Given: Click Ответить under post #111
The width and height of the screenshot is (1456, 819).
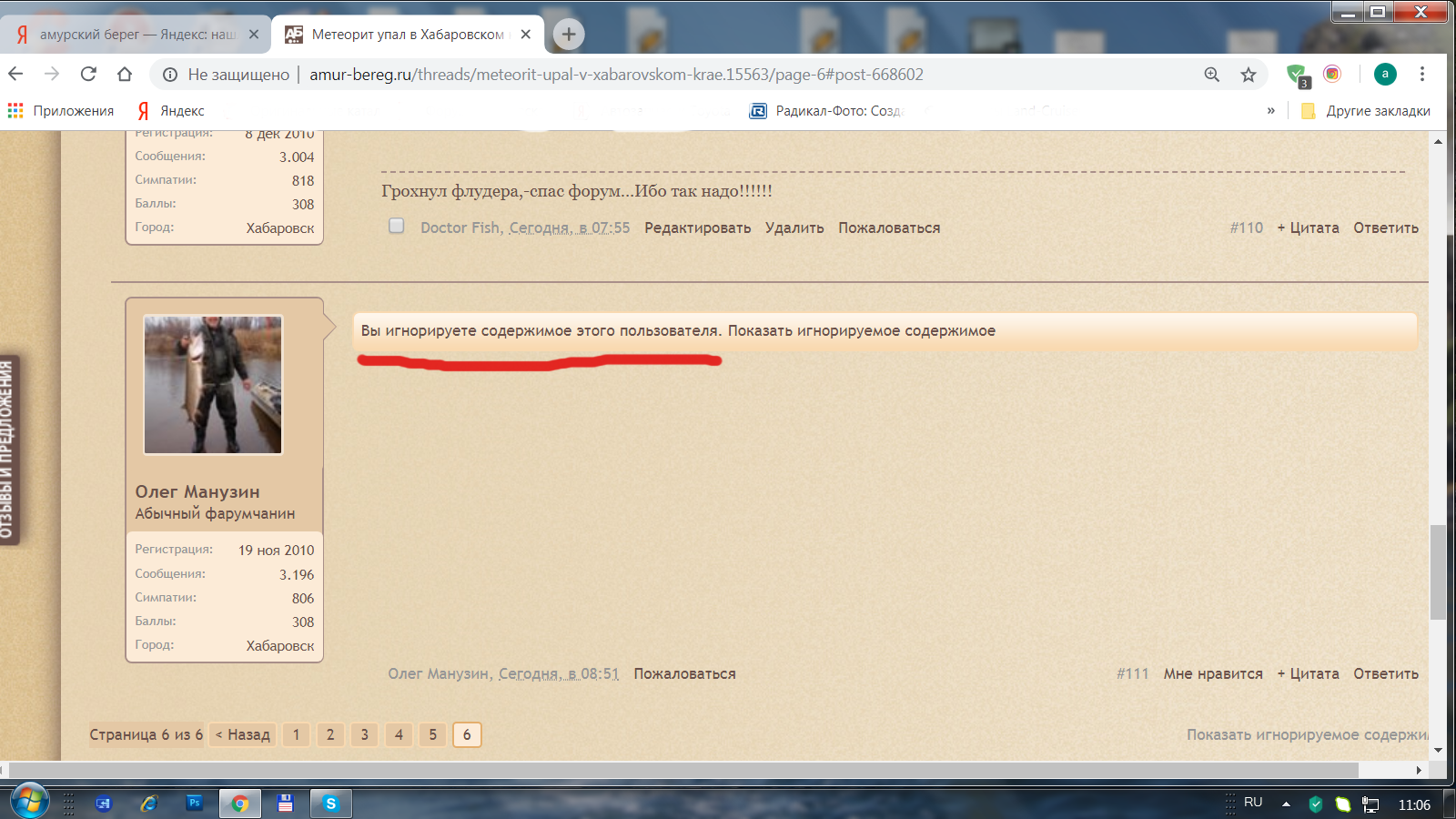Looking at the screenshot, I should click(x=1385, y=673).
